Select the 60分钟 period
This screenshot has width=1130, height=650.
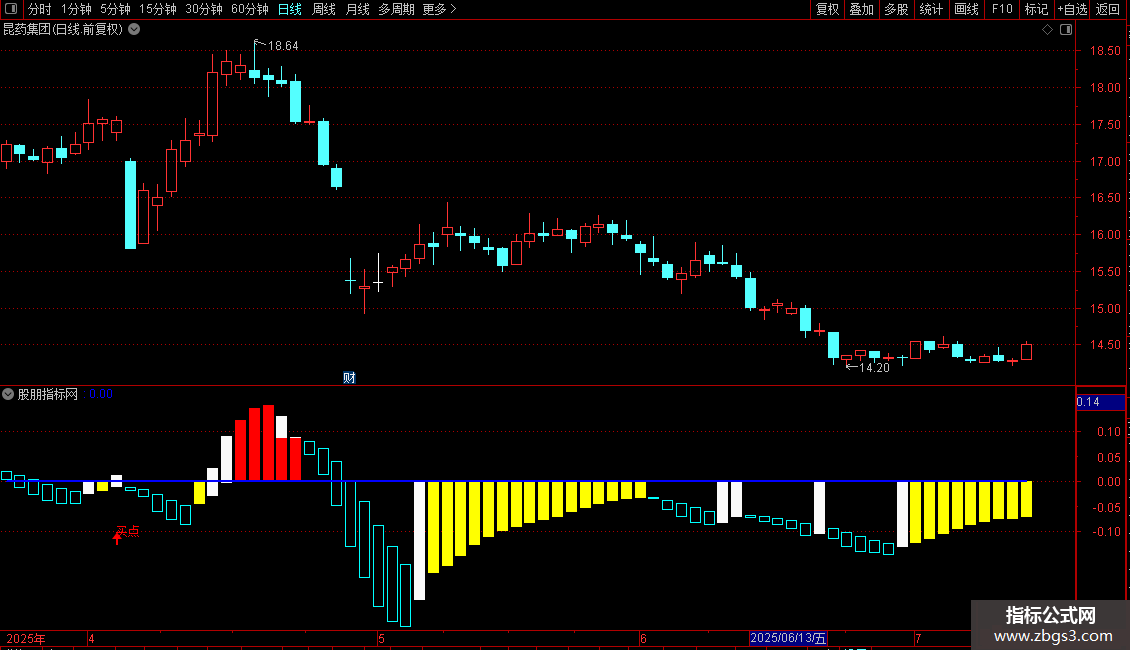[250, 9]
